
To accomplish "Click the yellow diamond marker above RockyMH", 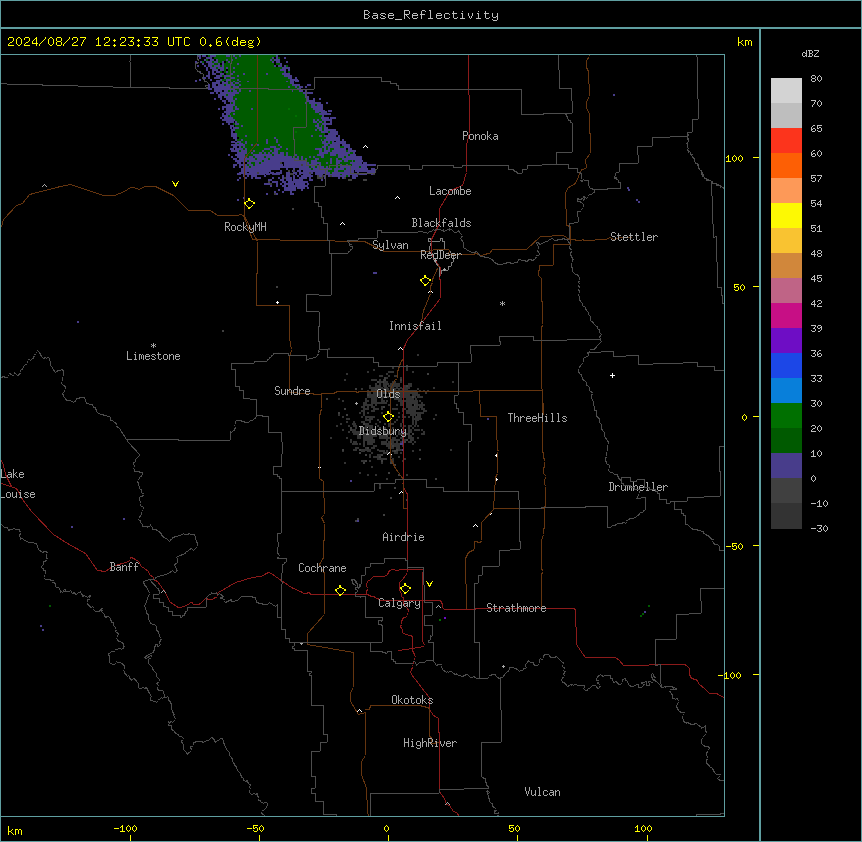I will 250,204.
